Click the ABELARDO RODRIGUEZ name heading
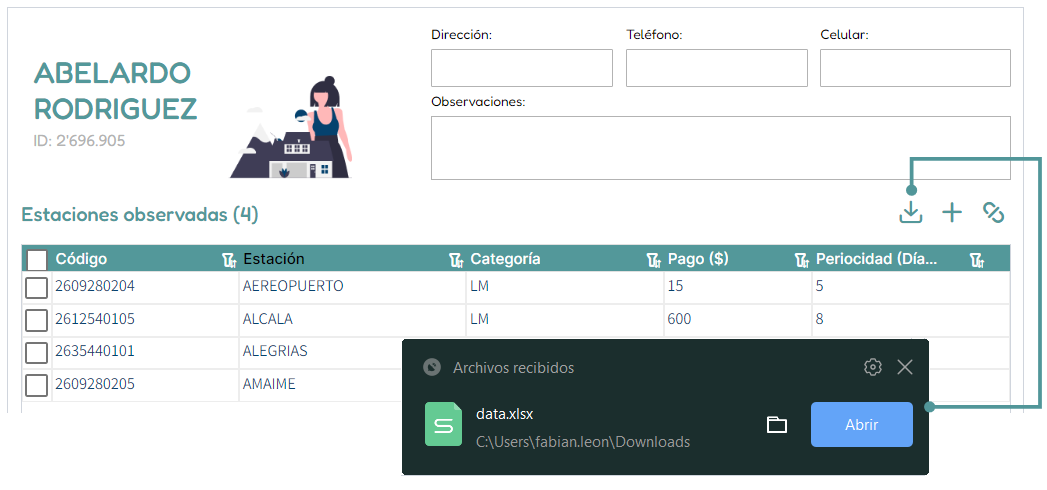The image size is (1047, 490). coord(116,91)
